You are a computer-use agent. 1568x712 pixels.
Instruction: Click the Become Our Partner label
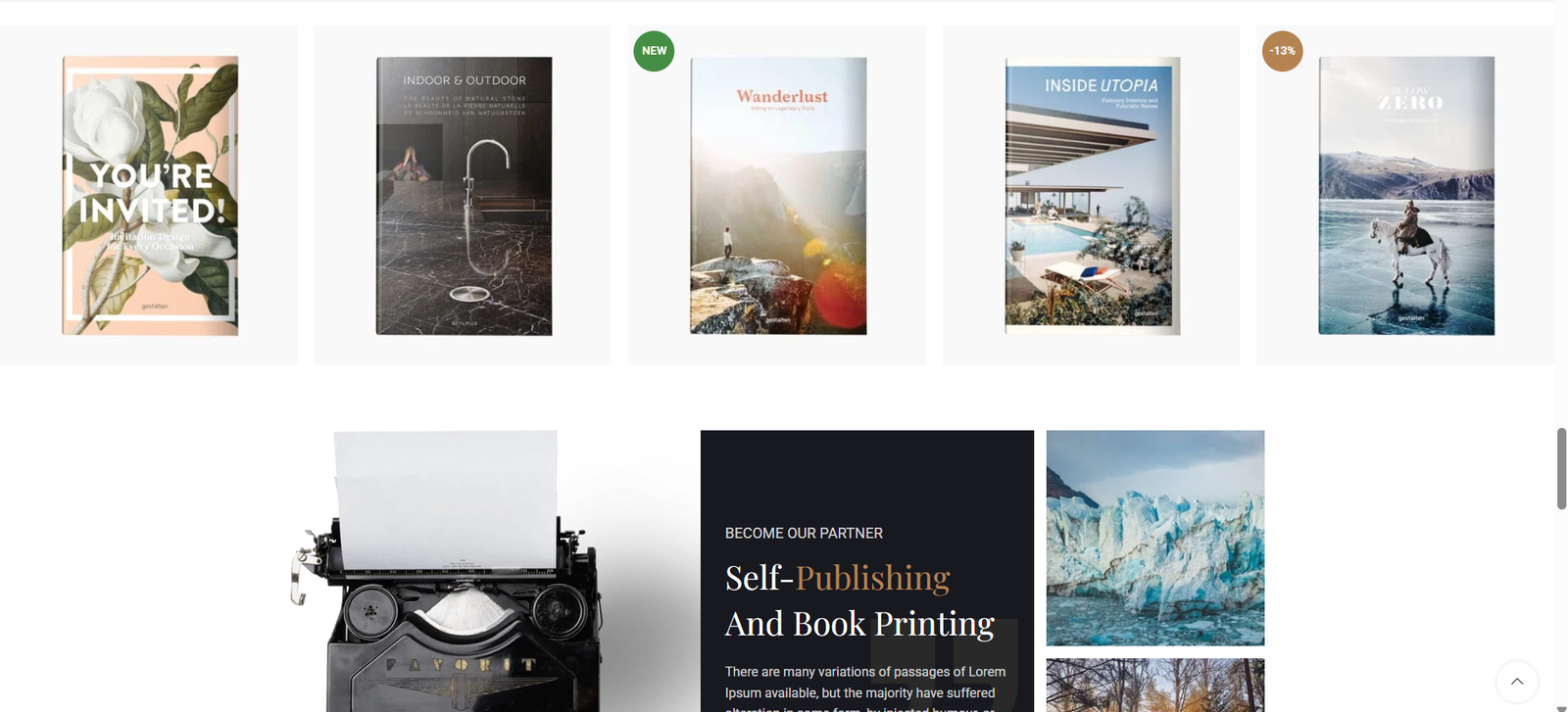(804, 533)
